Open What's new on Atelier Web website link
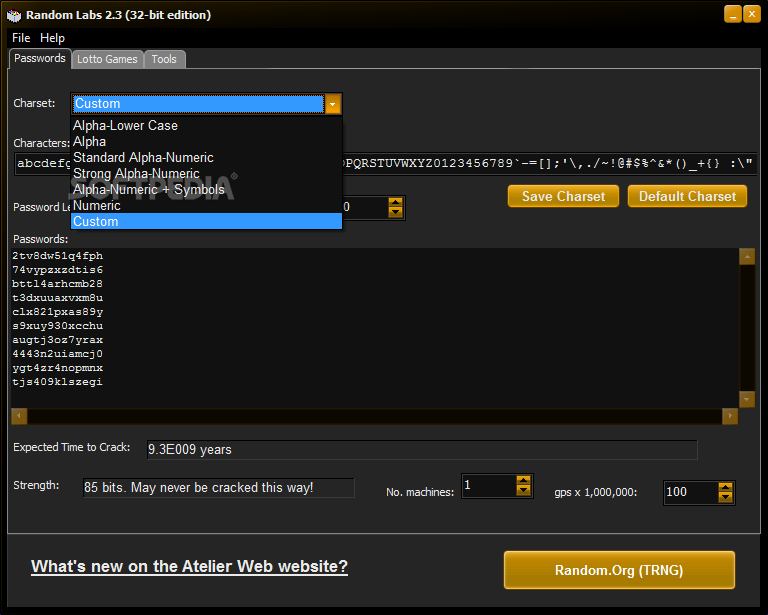Viewport: 768px width, 615px height. (190, 567)
